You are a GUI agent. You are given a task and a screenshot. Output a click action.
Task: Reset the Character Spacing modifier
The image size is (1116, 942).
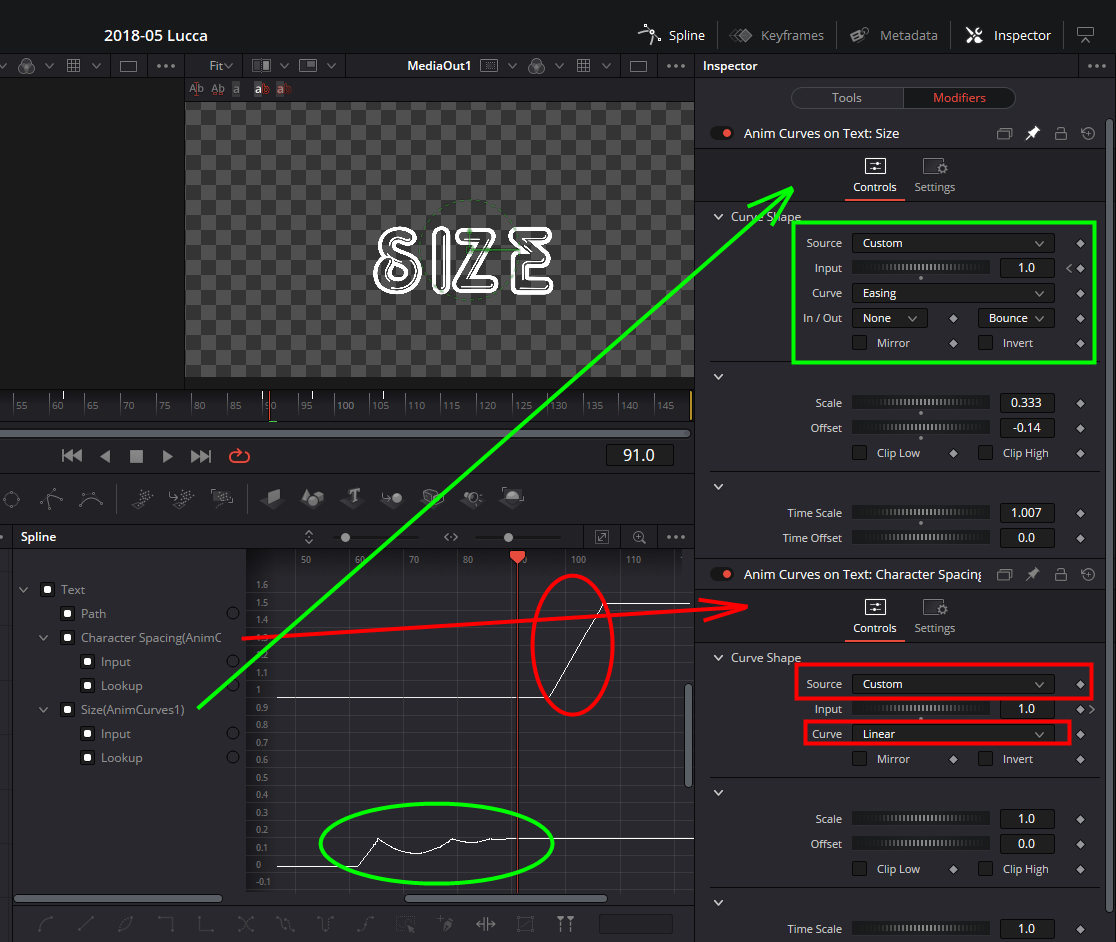pyautogui.click(x=1088, y=574)
